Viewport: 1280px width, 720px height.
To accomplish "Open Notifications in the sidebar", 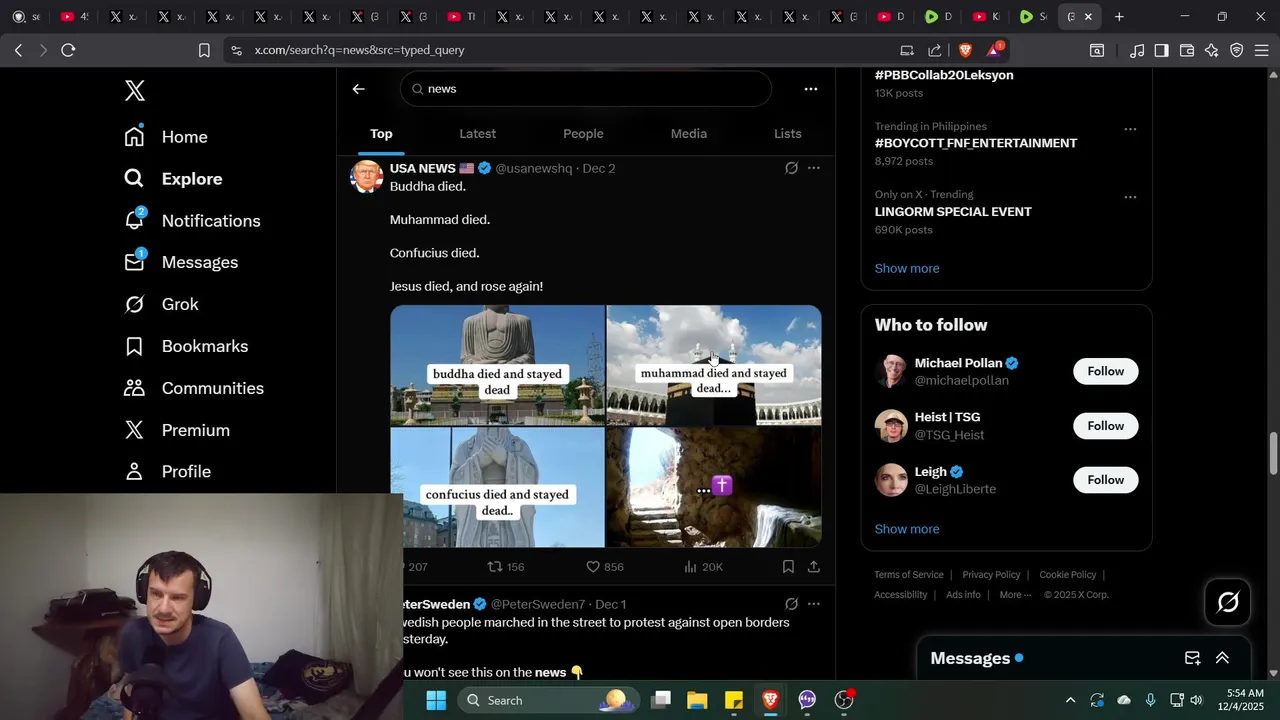I will pyautogui.click(x=192, y=221).
